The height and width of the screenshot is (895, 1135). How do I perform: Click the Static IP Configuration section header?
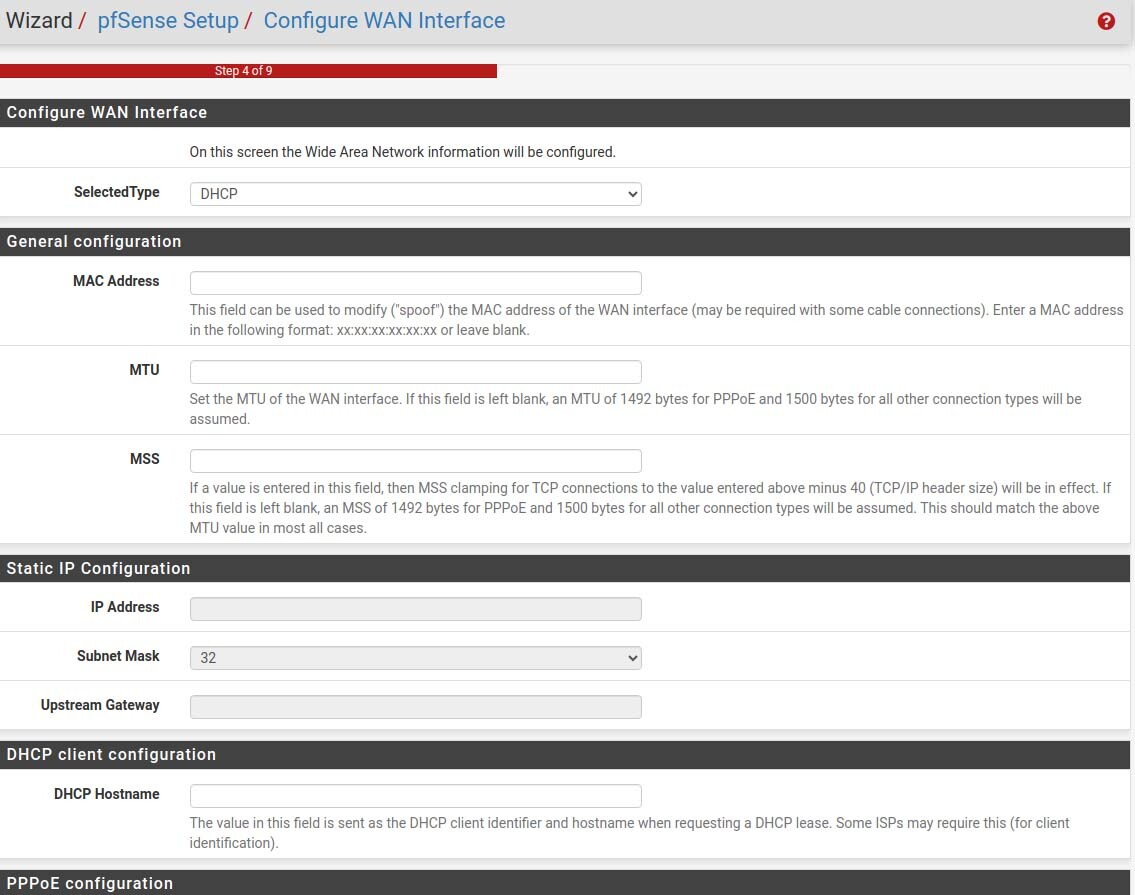click(x=565, y=568)
